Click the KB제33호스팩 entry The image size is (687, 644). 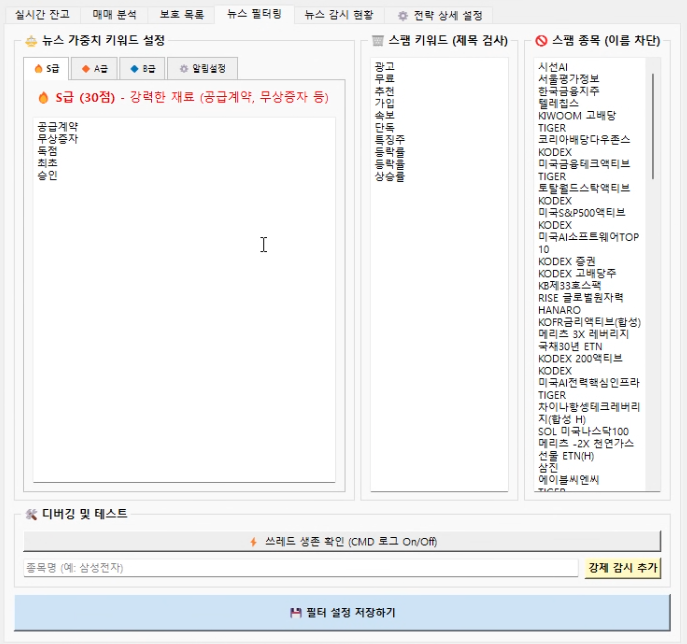[570, 286]
